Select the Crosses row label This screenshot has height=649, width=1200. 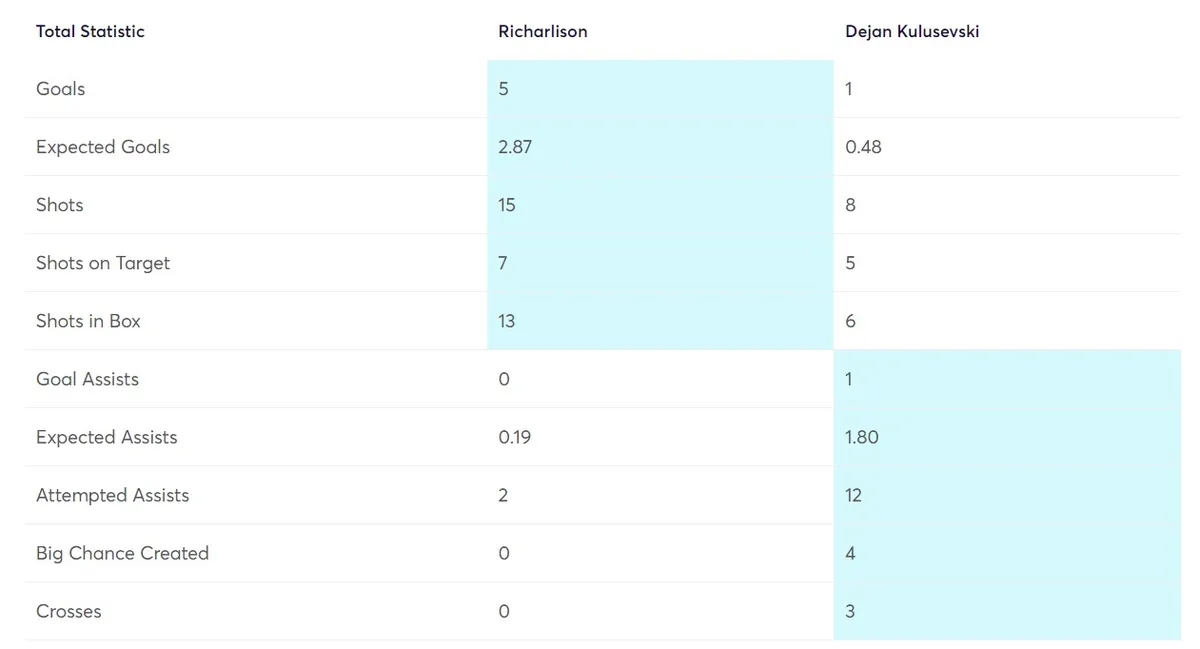[x=68, y=611]
